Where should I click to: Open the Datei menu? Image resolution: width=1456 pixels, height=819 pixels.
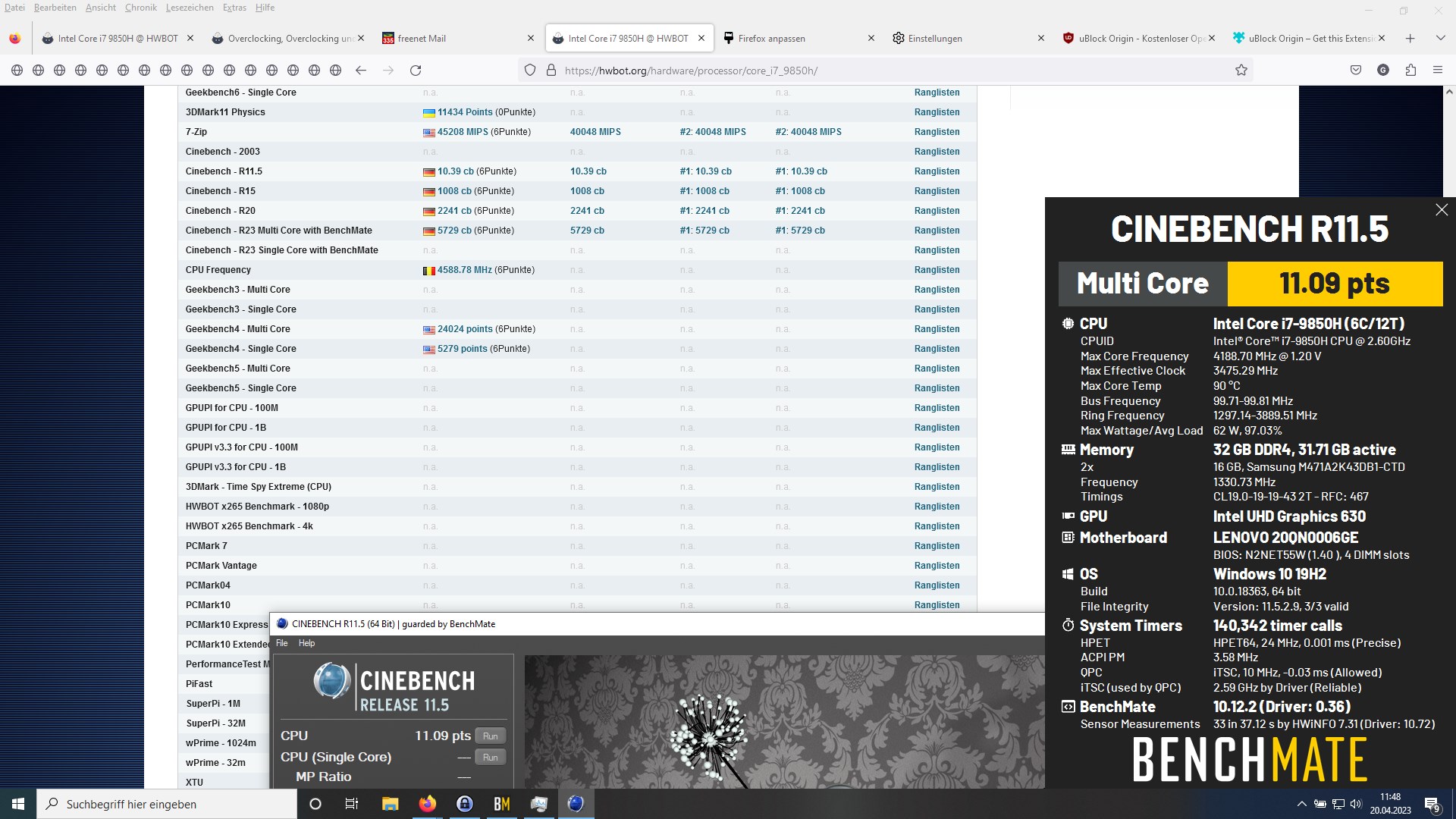coord(14,8)
